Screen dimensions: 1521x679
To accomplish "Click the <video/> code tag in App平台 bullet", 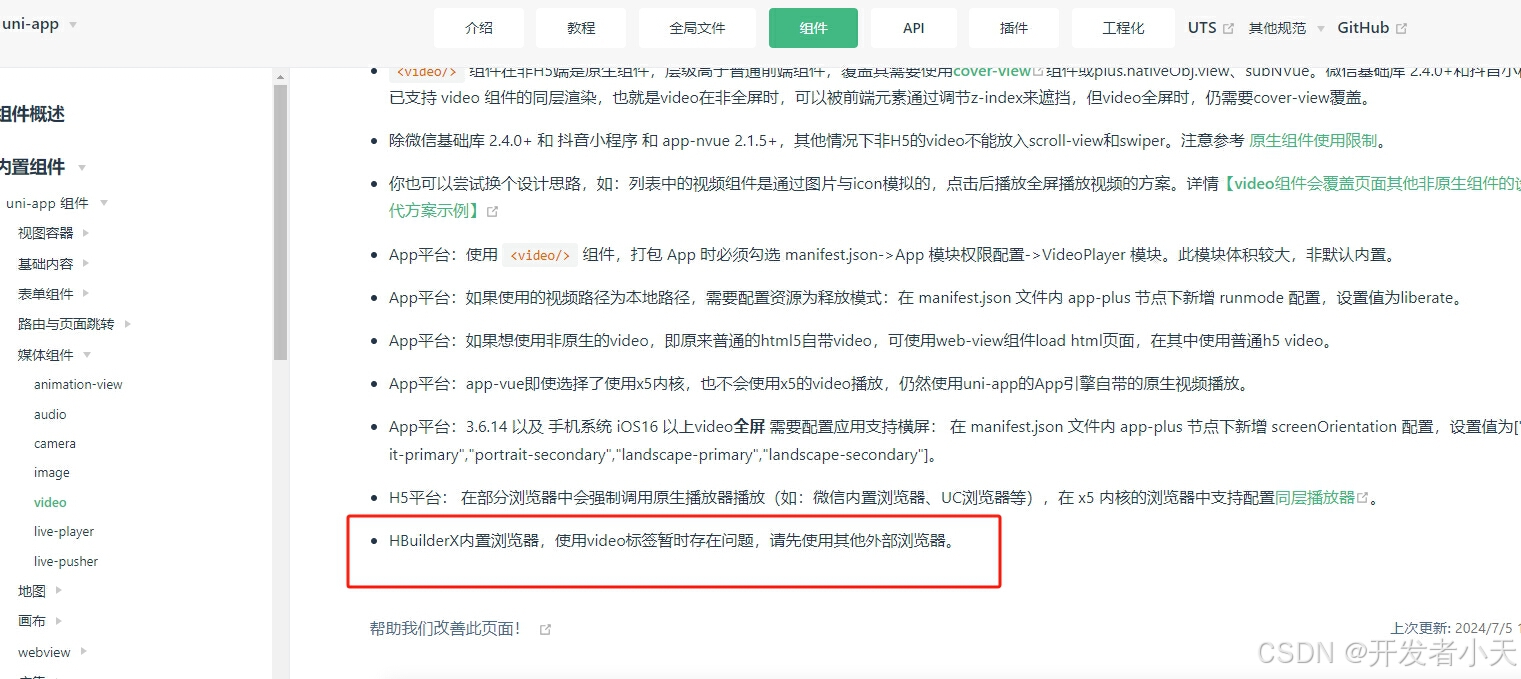I will click(540, 255).
